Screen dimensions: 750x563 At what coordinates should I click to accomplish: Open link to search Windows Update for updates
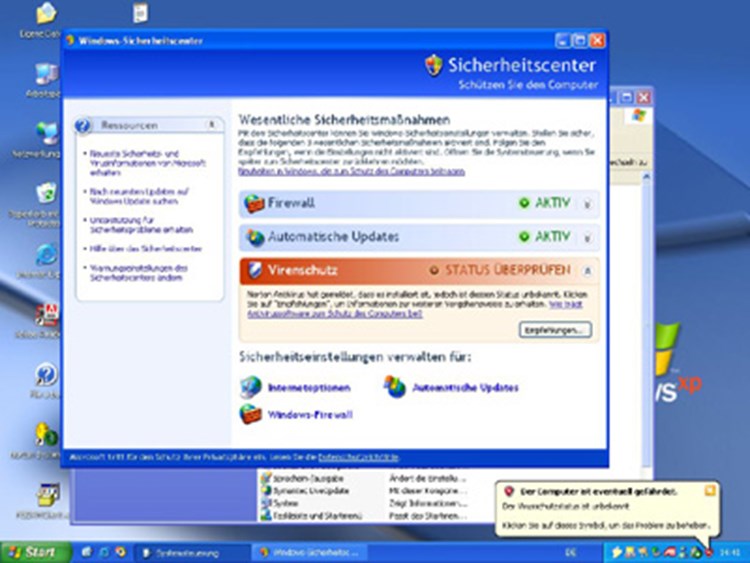point(139,196)
